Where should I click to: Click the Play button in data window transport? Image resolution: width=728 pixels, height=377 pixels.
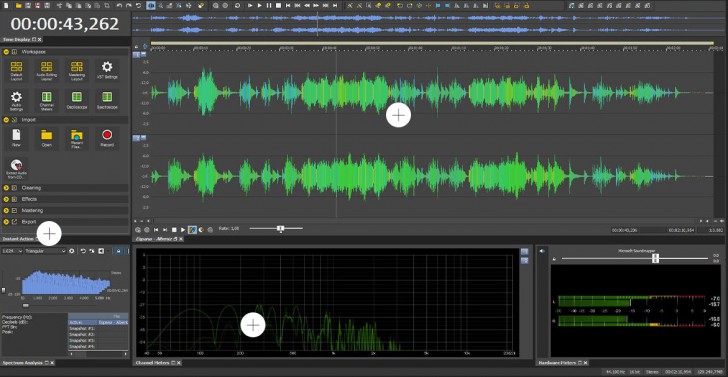[183, 229]
